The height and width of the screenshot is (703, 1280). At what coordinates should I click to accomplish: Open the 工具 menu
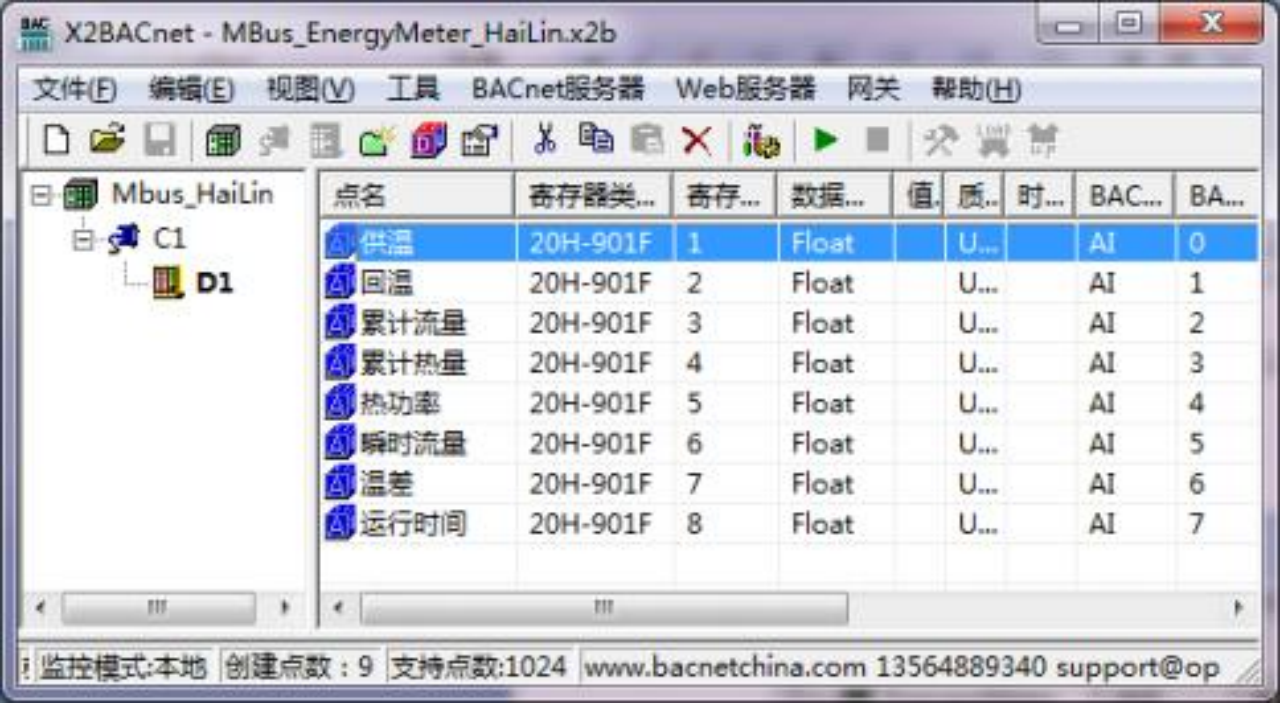click(413, 90)
